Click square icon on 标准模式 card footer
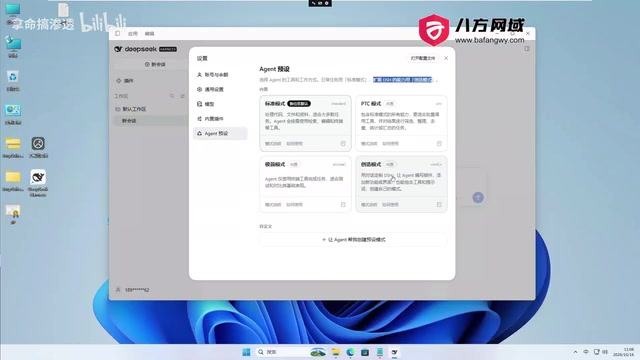 [x=343, y=144]
